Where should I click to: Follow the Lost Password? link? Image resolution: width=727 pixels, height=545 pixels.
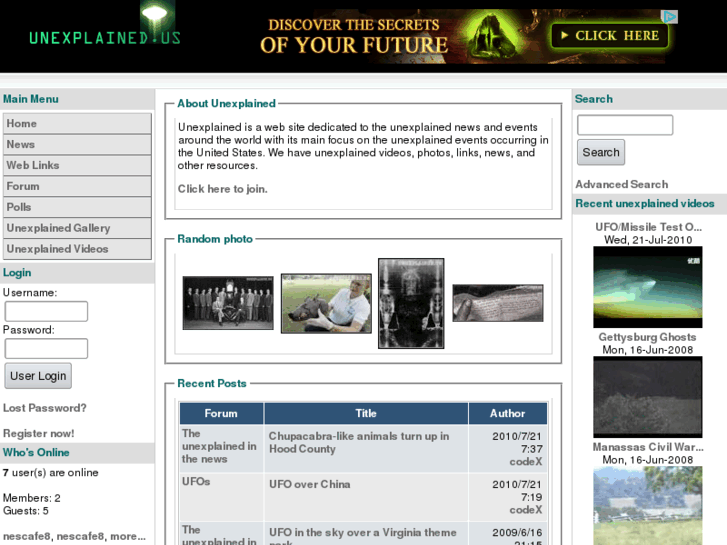[45, 408]
